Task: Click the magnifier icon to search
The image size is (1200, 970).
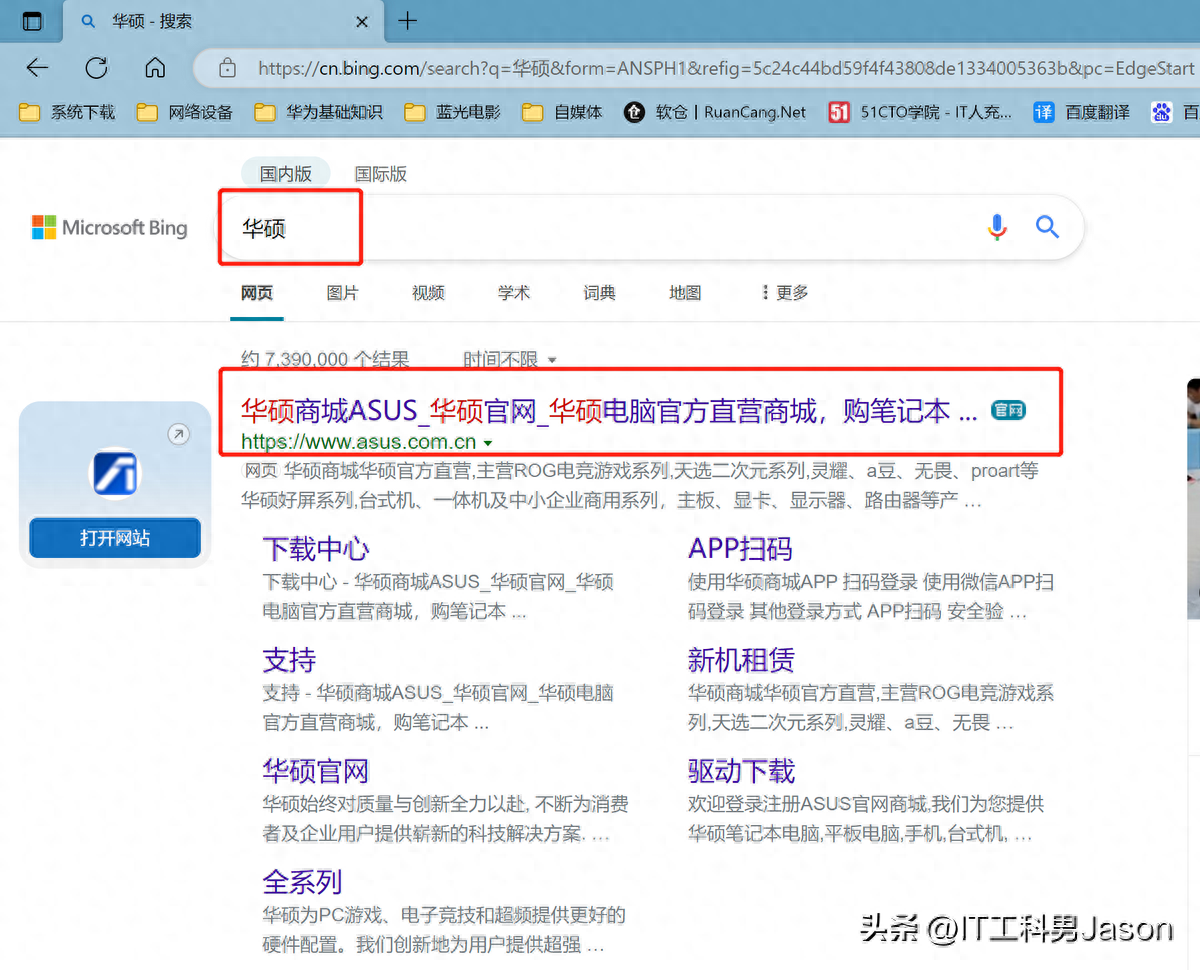Action: (1047, 228)
